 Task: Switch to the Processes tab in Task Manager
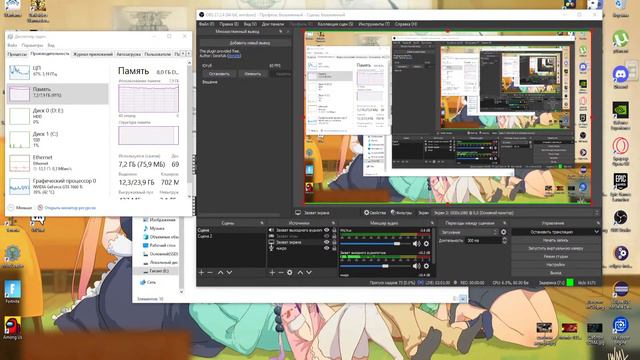tap(17, 54)
